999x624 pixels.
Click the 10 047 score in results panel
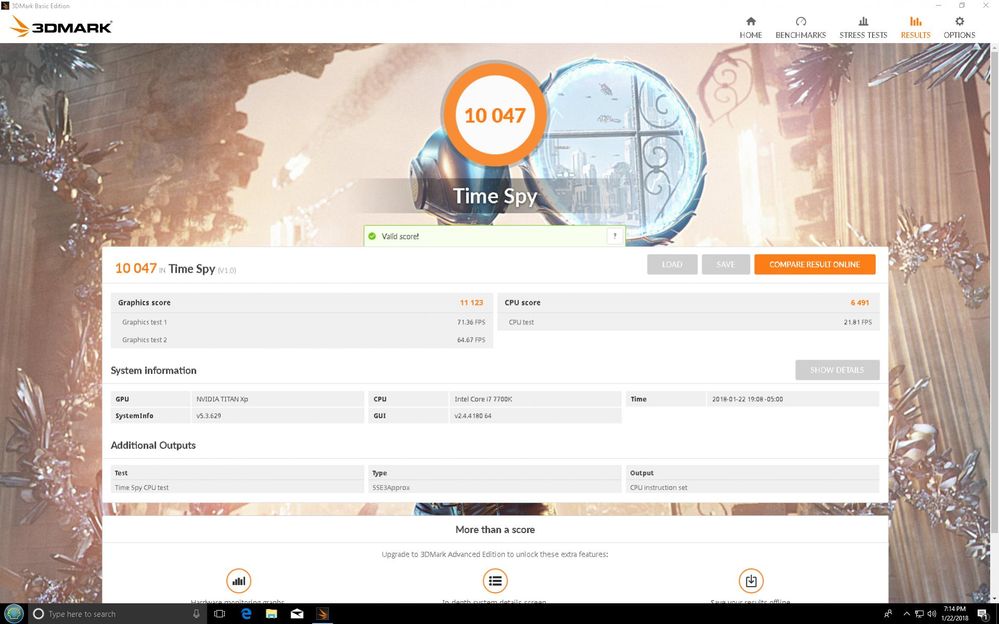136,268
